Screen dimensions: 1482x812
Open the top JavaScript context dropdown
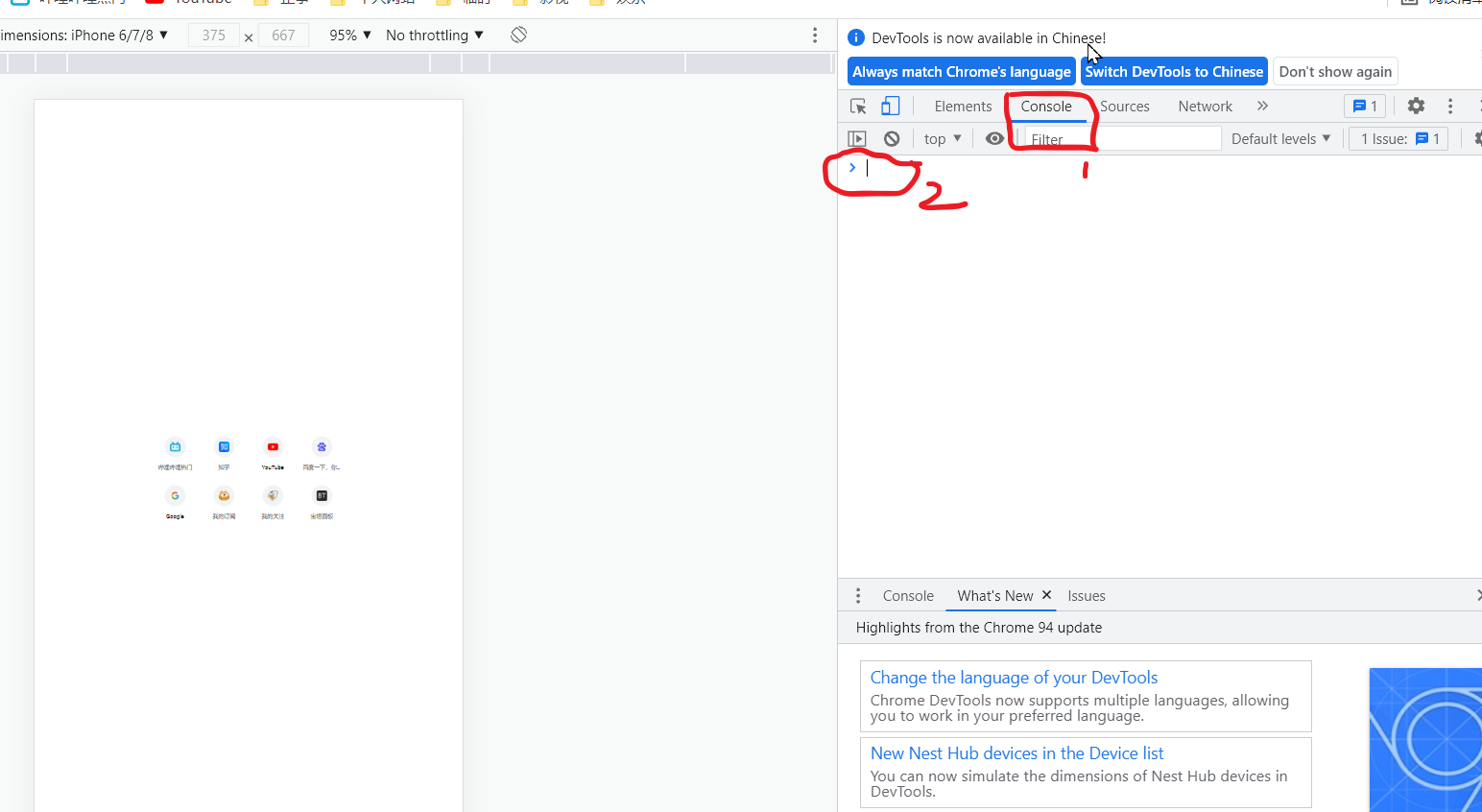tap(943, 139)
